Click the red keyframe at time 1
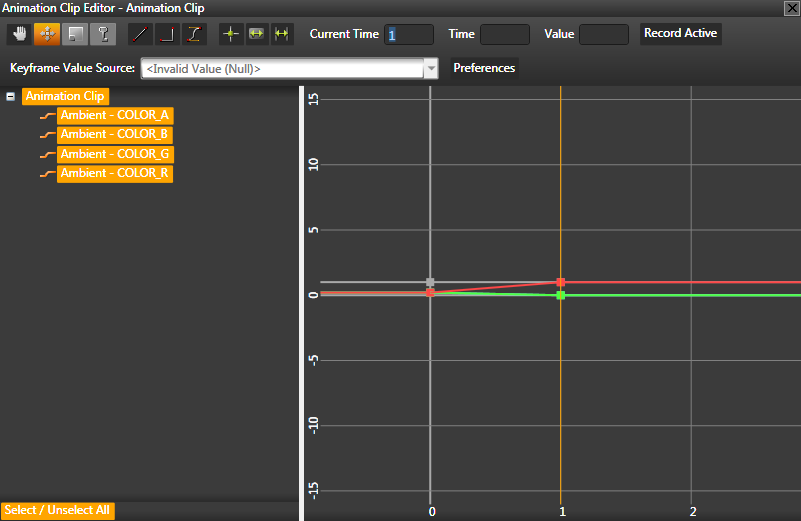Image resolution: width=801 pixels, height=521 pixels. point(561,283)
